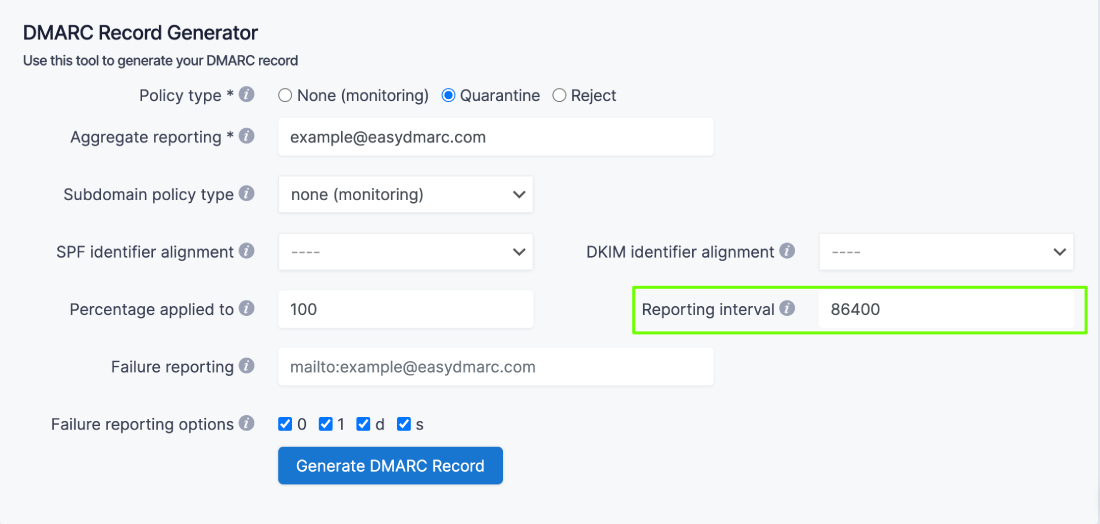Click the info icon beside Percentage applied to
This screenshot has width=1100, height=524.
click(246, 309)
